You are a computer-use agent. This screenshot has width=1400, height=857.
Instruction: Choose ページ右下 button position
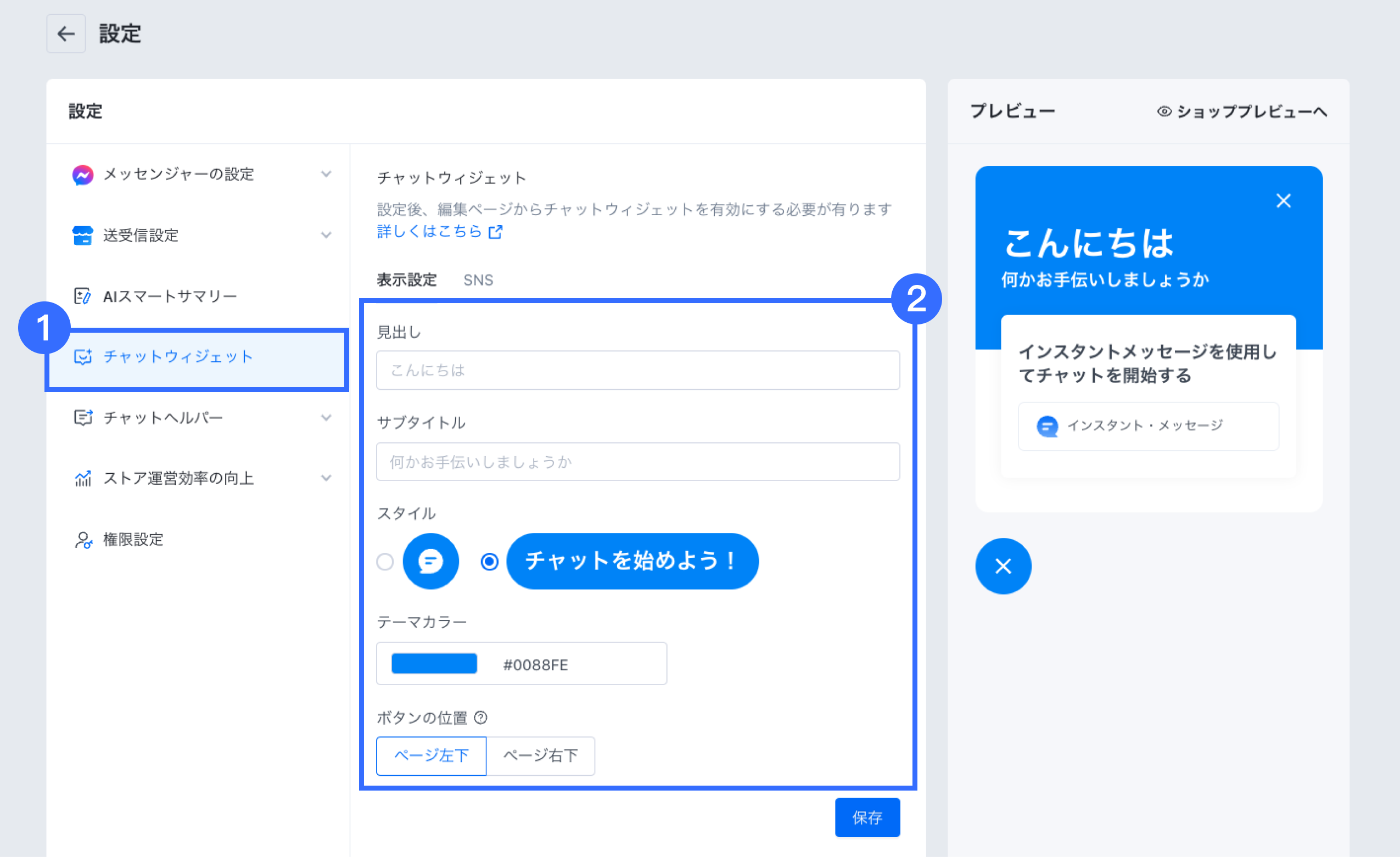coord(540,756)
